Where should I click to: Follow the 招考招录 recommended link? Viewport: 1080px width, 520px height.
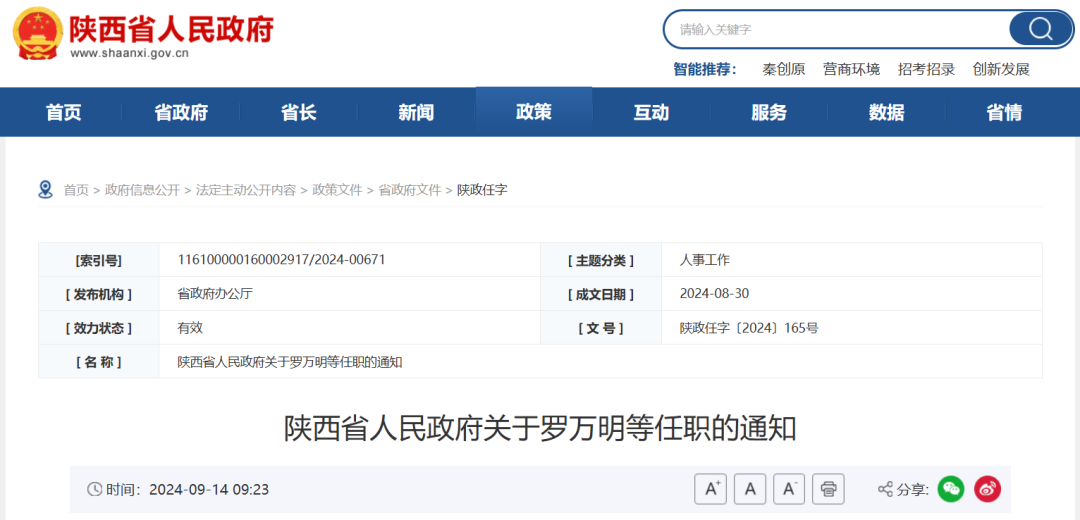coord(926,69)
